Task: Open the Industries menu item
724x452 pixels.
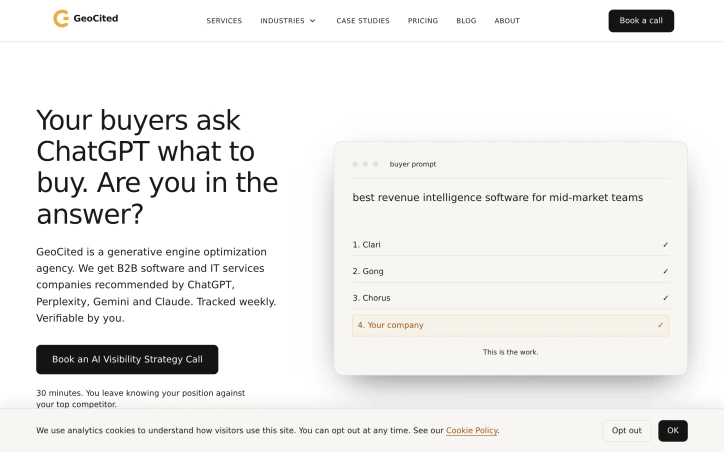Action: 282,21
